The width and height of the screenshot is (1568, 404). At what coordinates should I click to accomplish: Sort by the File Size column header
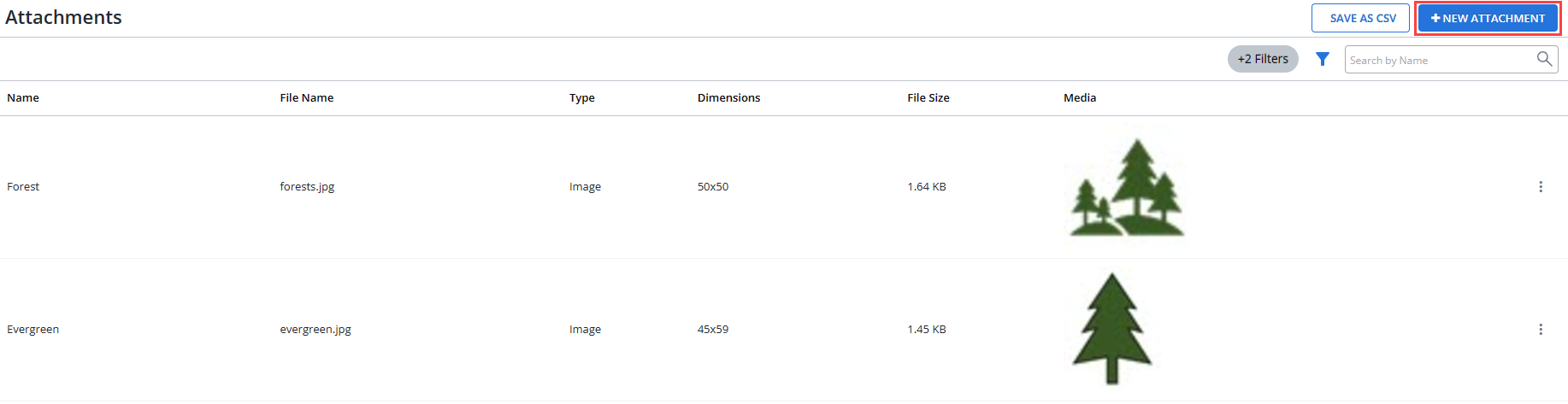[x=928, y=98]
